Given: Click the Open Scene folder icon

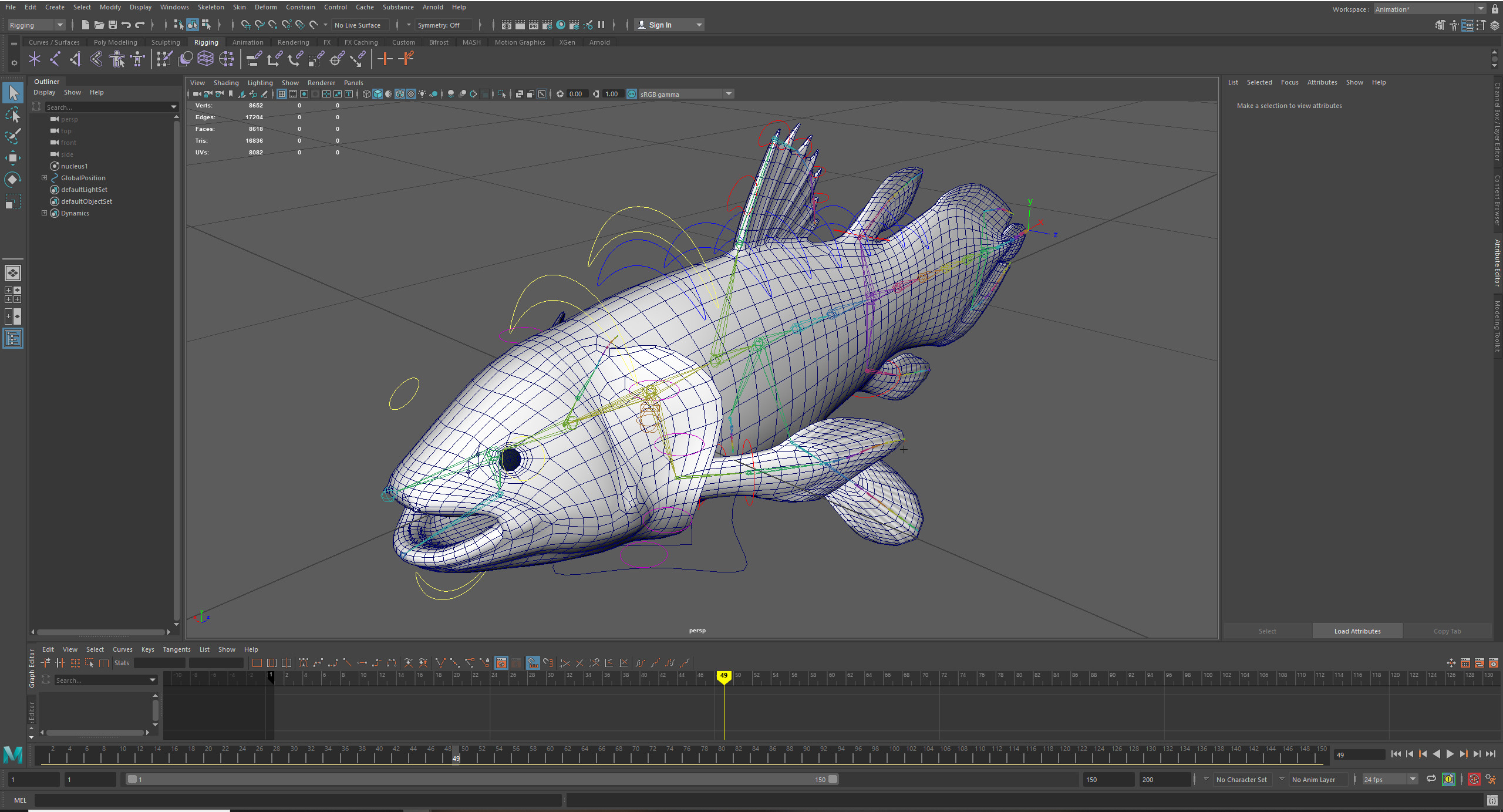Looking at the screenshot, I should pyautogui.click(x=99, y=25).
